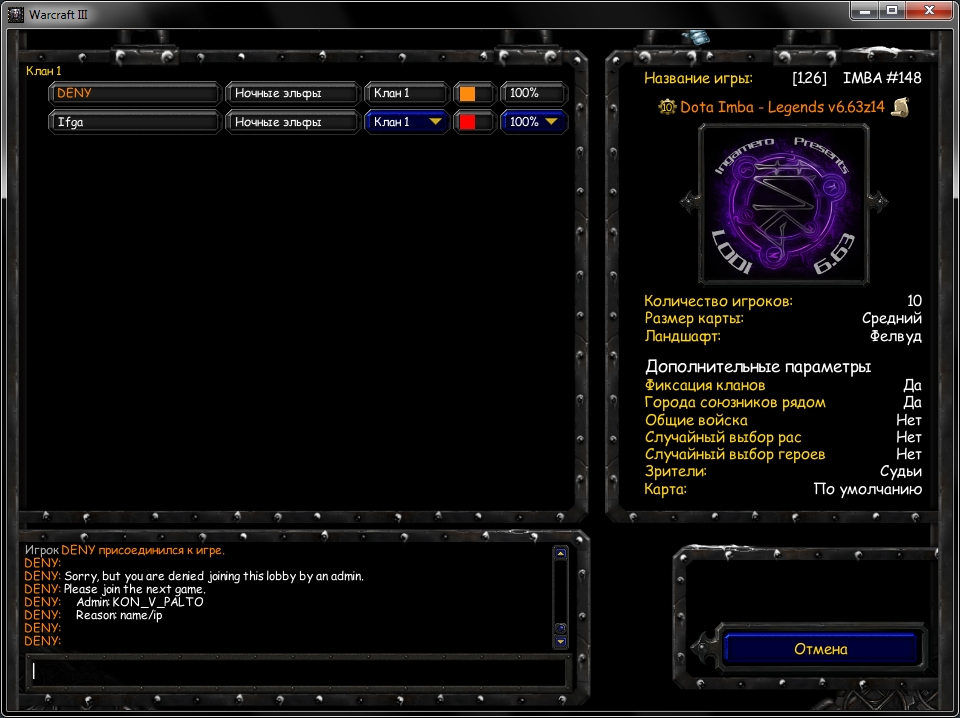
Task: Click the chat scroll up arrow
Action: 560,553
